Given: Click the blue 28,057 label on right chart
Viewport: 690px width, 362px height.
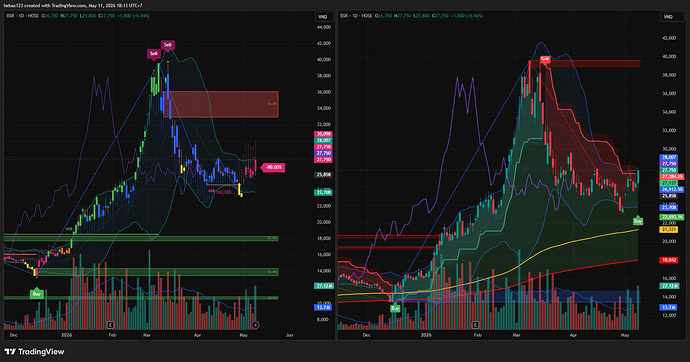Looking at the screenshot, I should tap(669, 157).
